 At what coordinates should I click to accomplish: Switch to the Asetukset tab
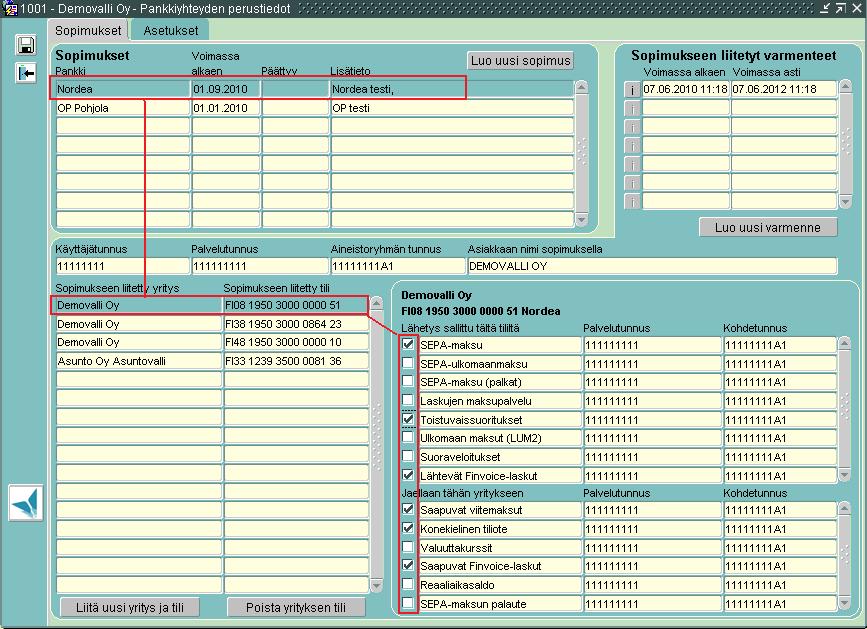point(170,30)
